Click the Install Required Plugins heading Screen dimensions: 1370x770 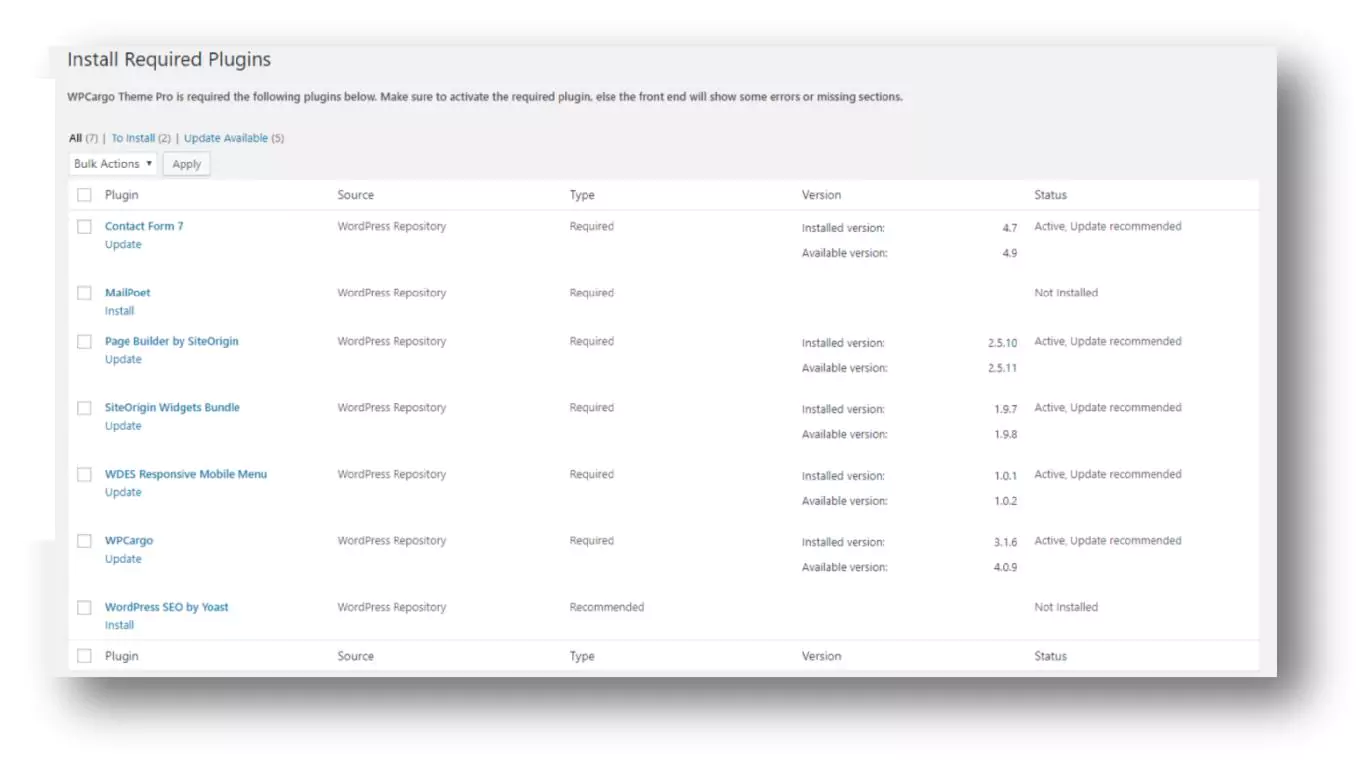169,60
